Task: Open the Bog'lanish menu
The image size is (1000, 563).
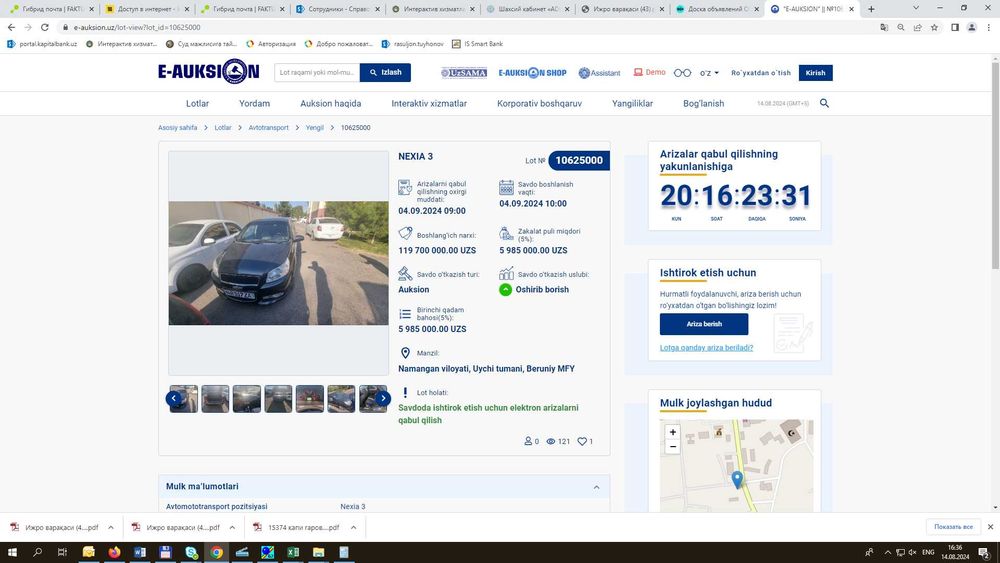Action: click(703, 103)
